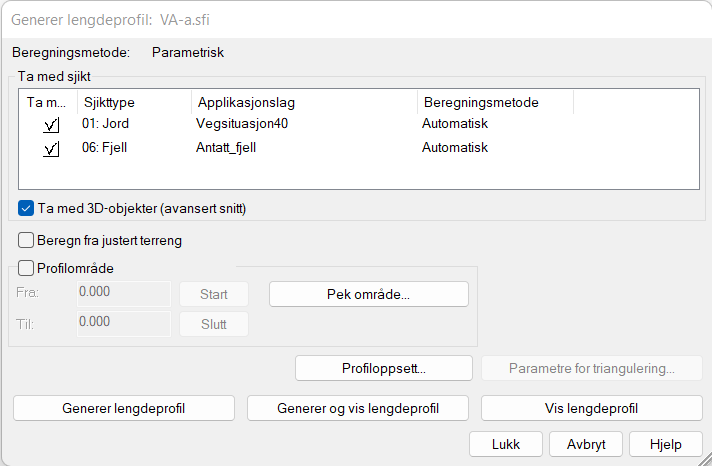Click Generer og vis lengdeprofil
Viewport: 712px width, 466px height.
click(x=358, y=408)
